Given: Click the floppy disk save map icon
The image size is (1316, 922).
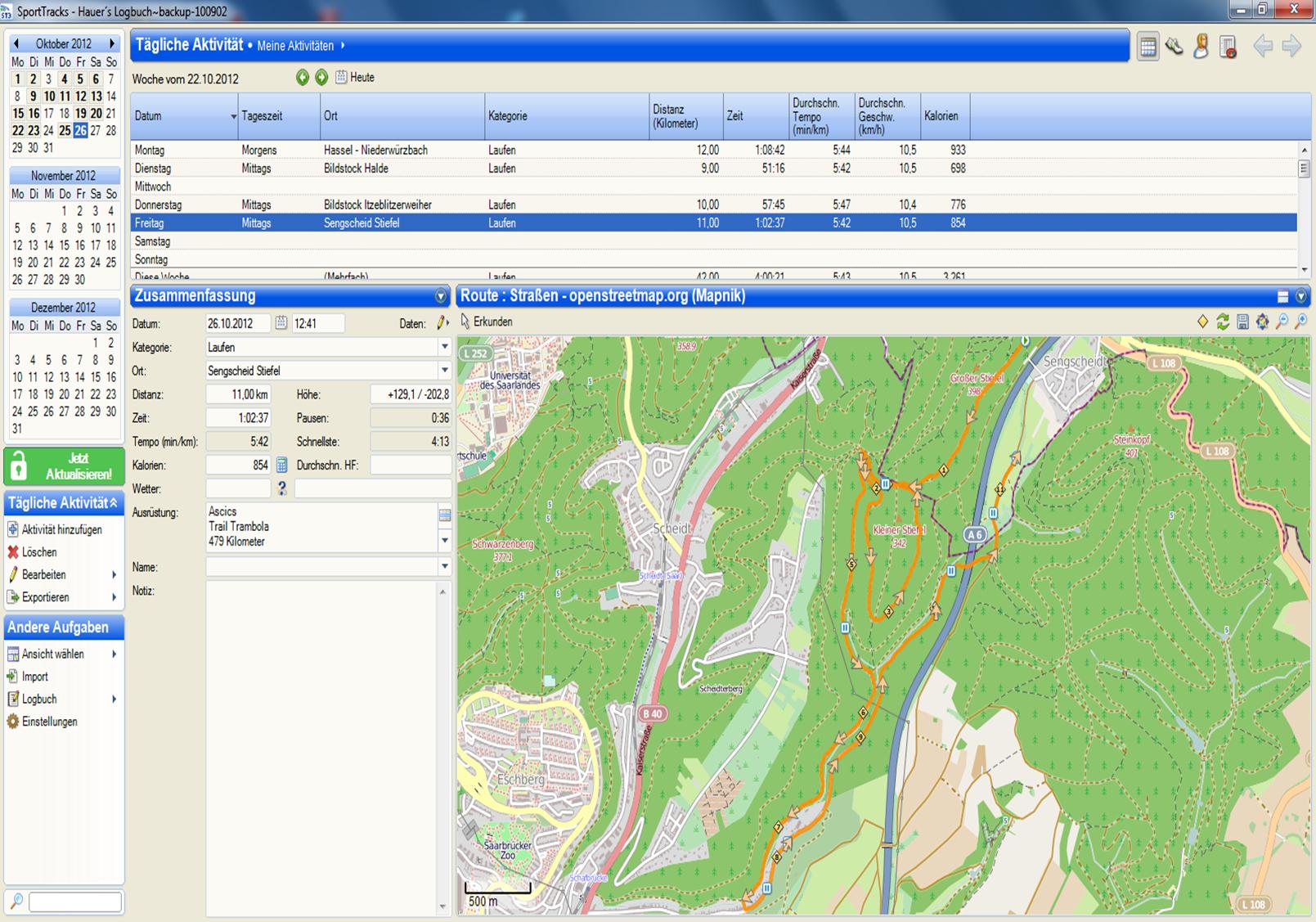Looking at the screenshot, I should point(1242,322).
